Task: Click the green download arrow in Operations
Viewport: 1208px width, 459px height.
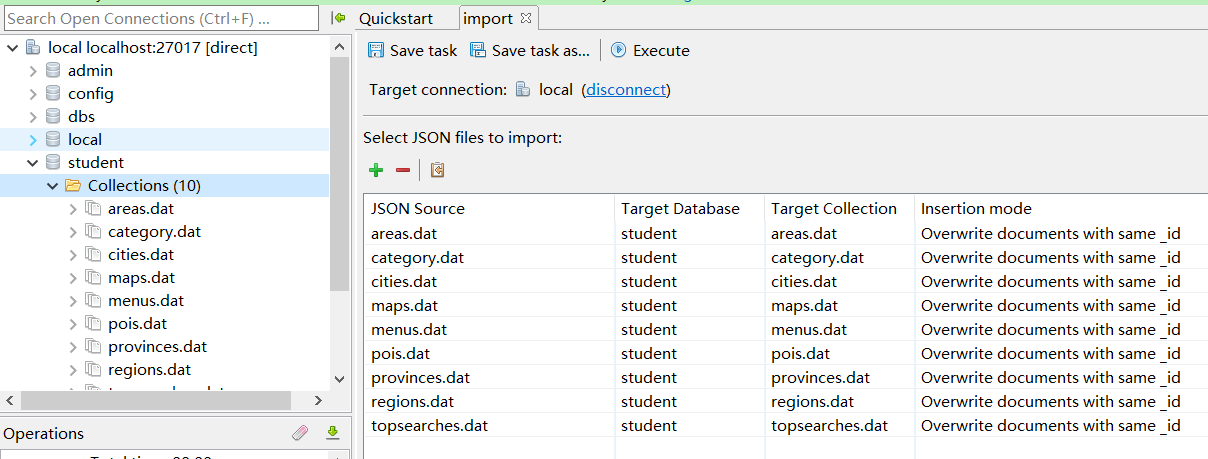Action: [333, 433]
